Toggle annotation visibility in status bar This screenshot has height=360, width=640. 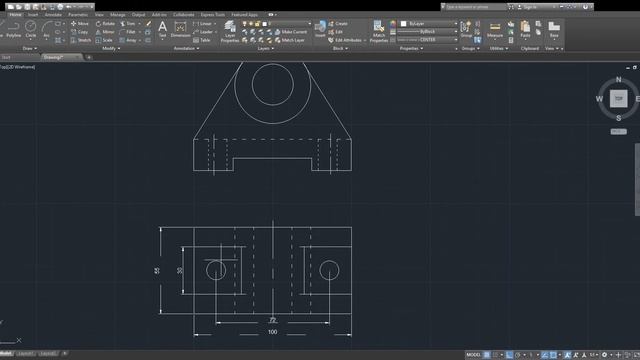[567, 355]
